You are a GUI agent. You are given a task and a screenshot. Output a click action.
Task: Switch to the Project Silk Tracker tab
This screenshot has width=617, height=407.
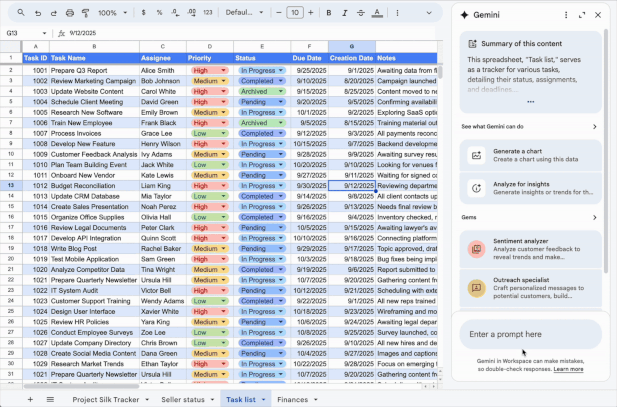[x=106, y=399]
